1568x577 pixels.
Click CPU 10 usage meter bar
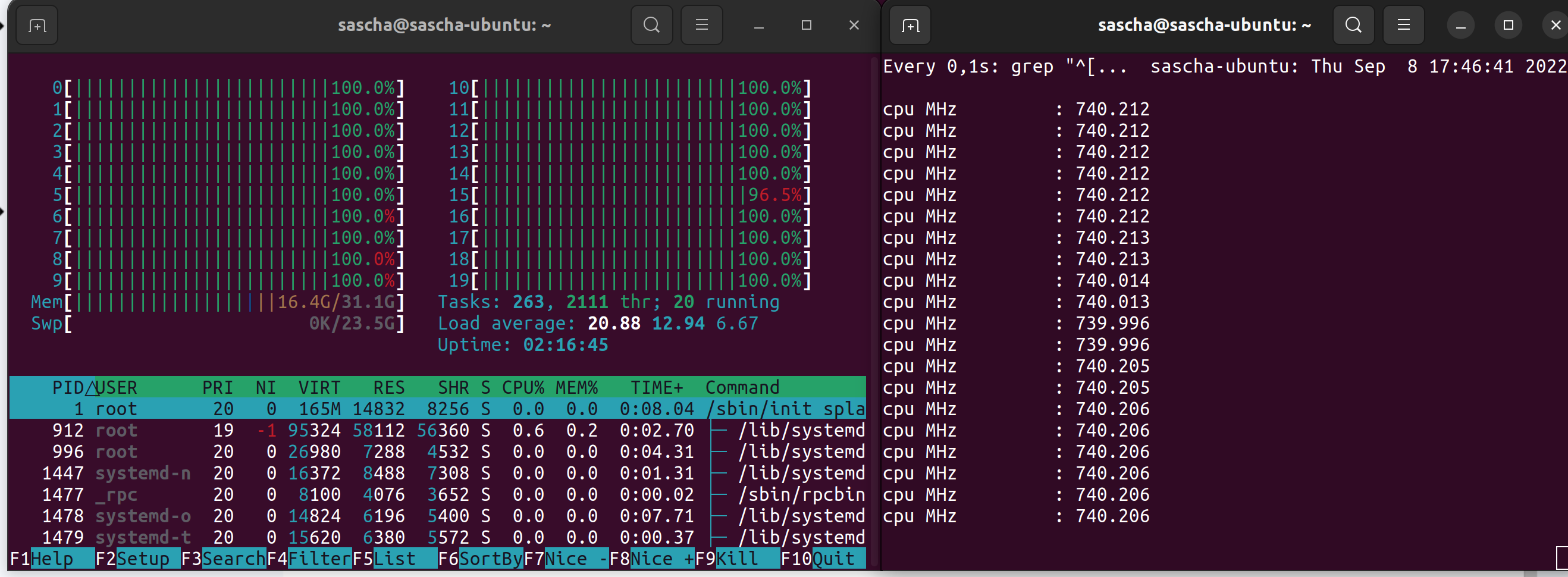tap(630, 87)
